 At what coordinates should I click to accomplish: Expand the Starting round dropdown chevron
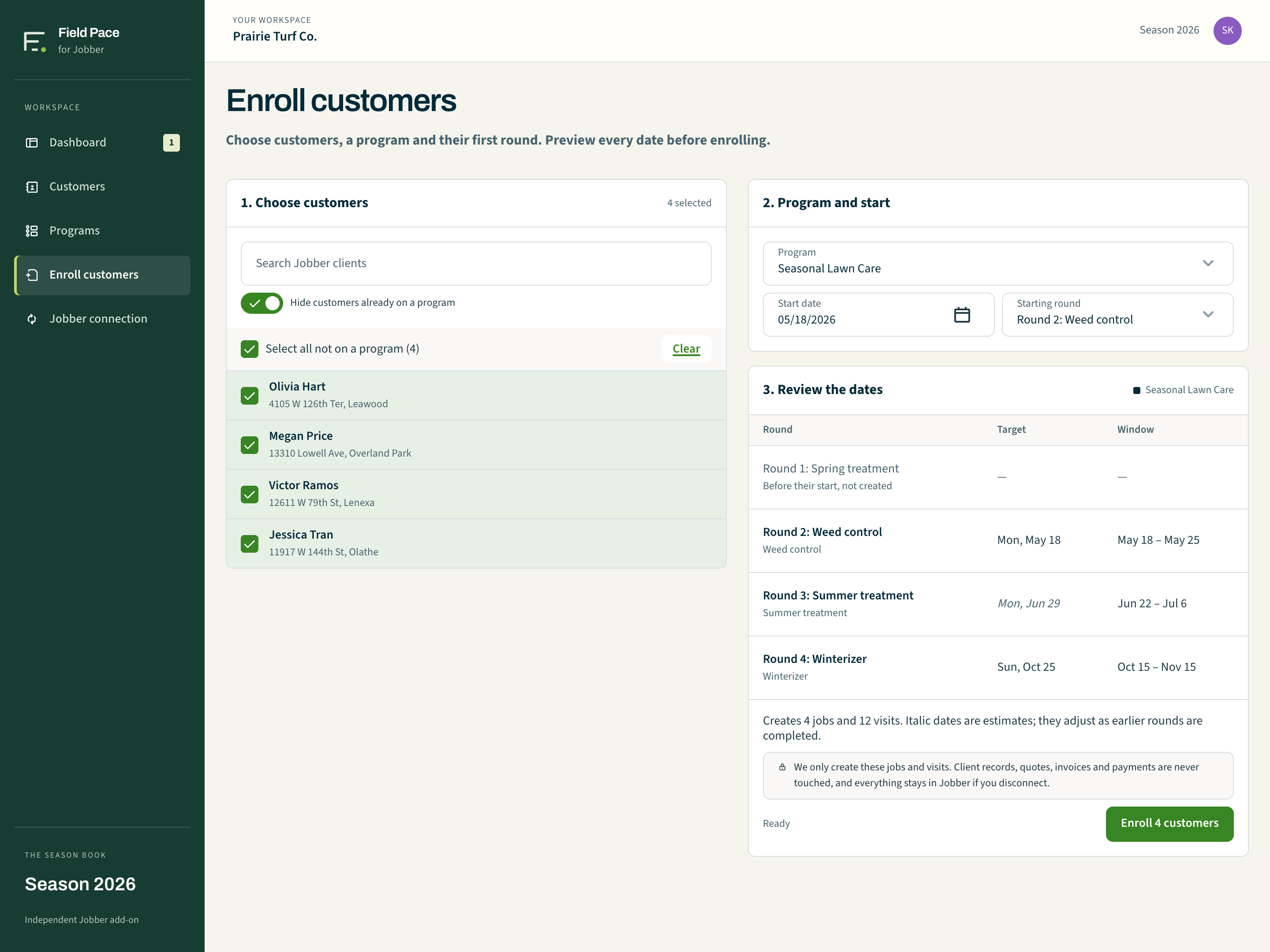(x=1208, y=314)
